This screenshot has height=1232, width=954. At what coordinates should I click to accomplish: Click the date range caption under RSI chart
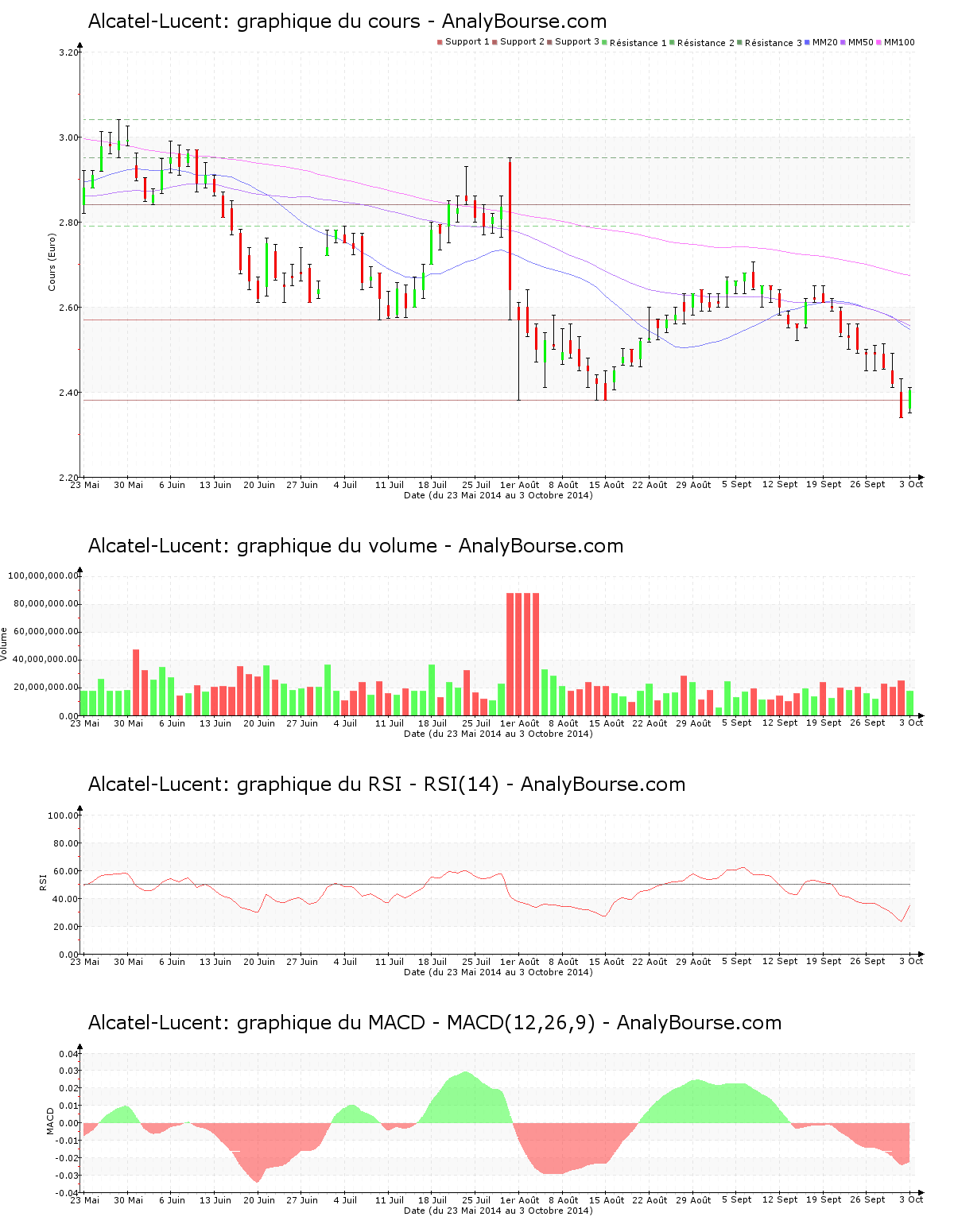498,972
